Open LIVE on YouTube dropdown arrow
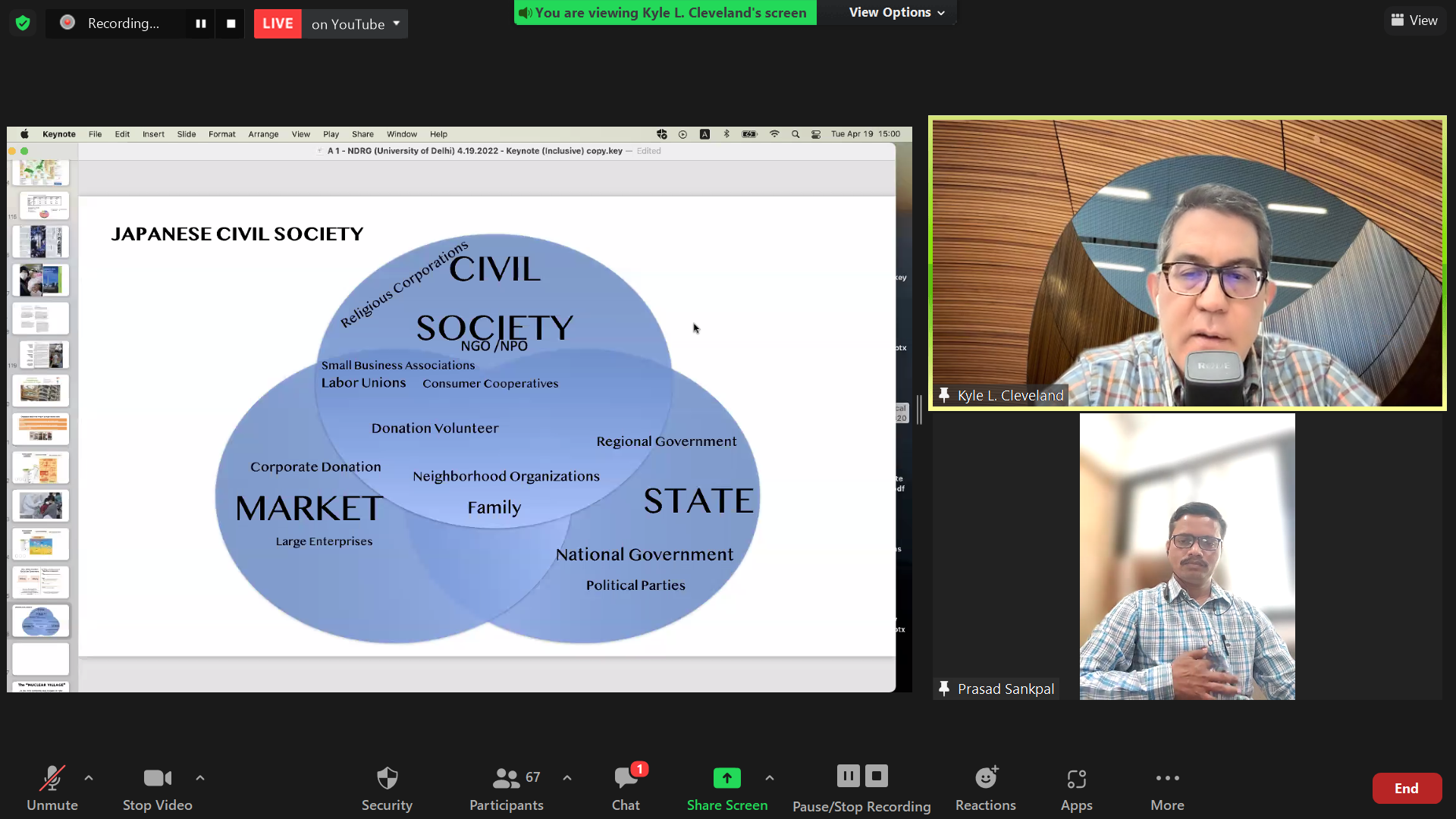Screen dimensions: 1456x819 pyautogui.click(x=397, y=24)
